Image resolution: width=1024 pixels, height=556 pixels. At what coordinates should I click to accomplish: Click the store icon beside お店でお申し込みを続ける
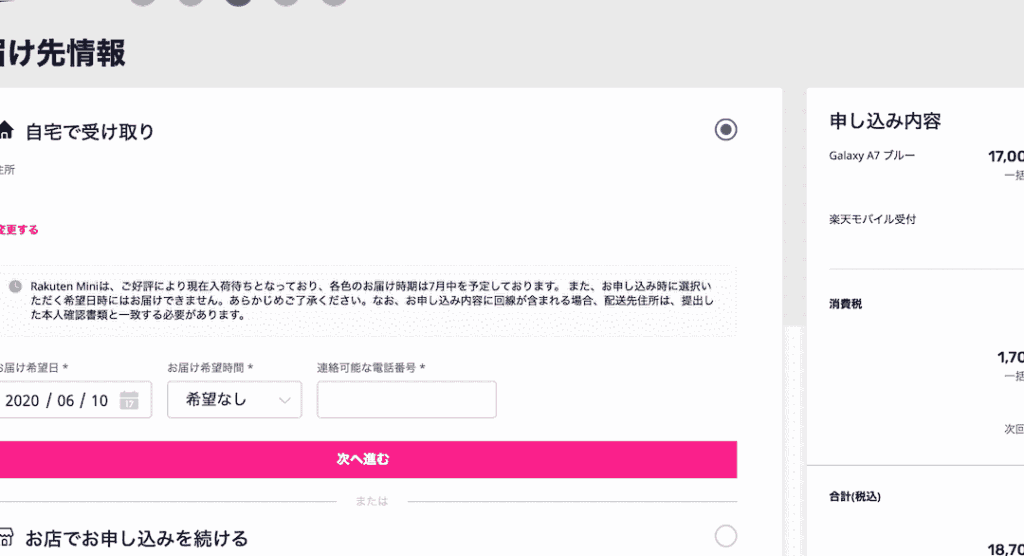point(5,537)
